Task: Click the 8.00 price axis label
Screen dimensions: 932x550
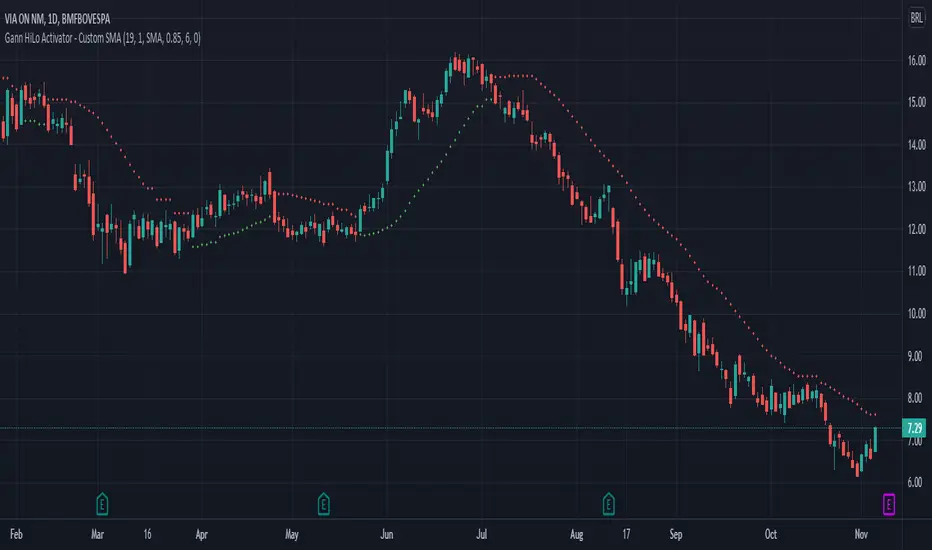Action: pyautogui.click(x=917, y=398)
